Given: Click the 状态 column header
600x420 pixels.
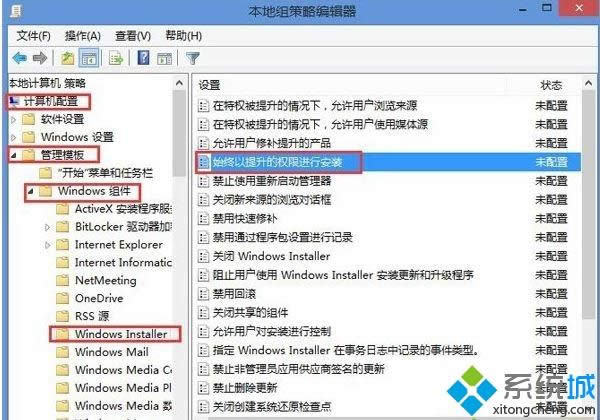Looking at the screenshot, I should (x=551, y=85).
